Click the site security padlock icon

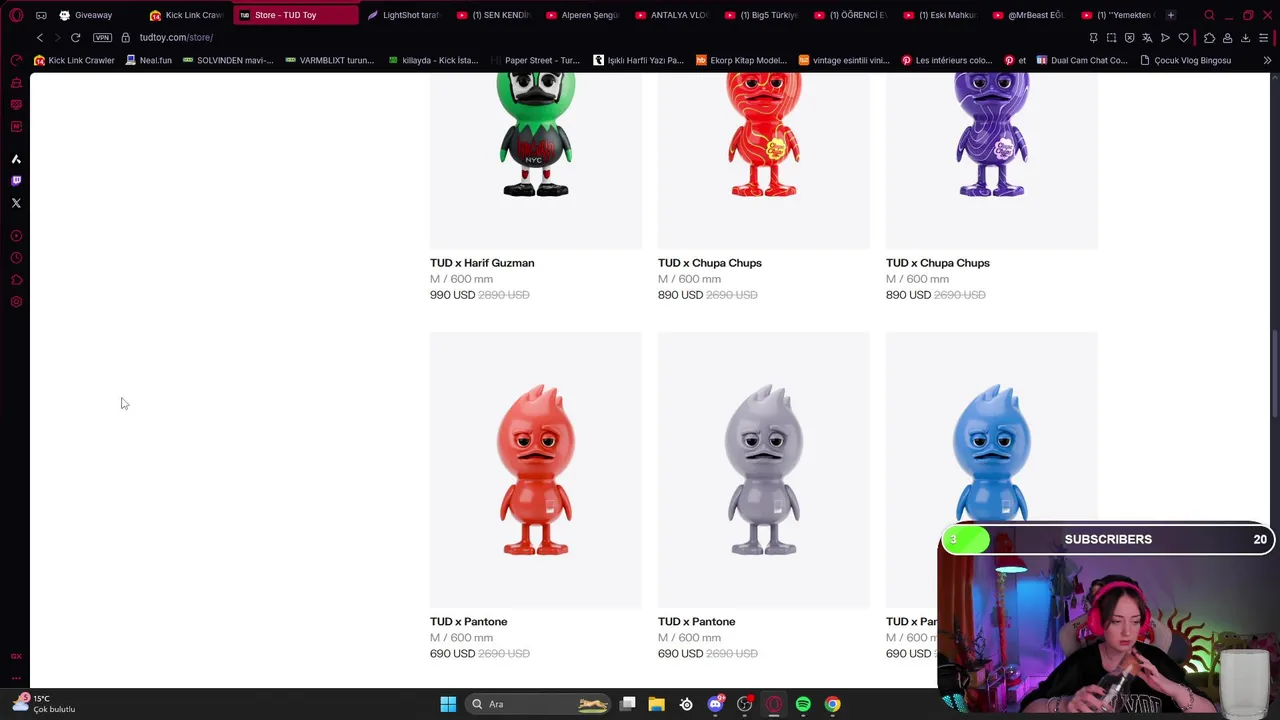click(x=125, y=37)
